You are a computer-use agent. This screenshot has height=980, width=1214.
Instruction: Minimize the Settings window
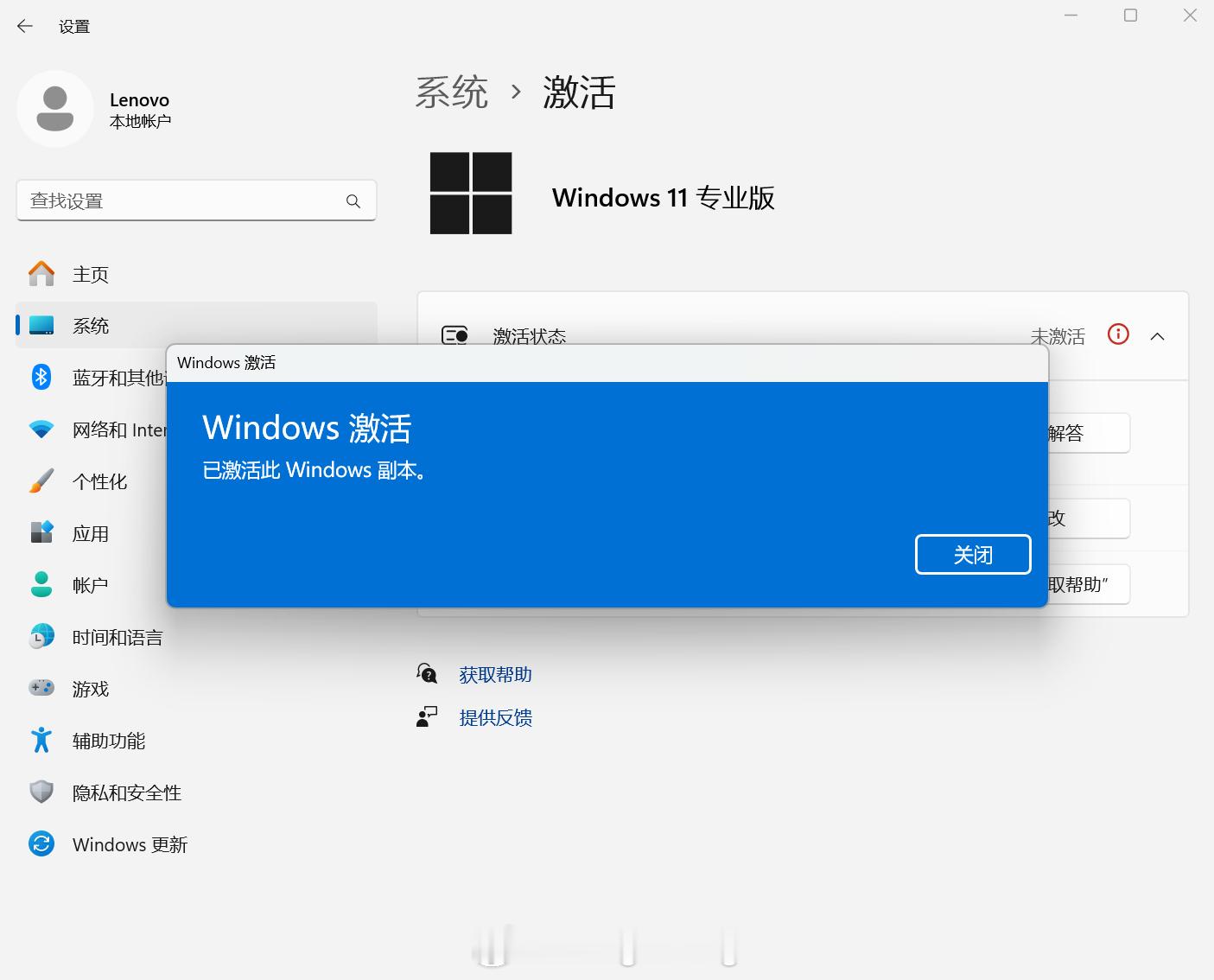point(1071,16)
